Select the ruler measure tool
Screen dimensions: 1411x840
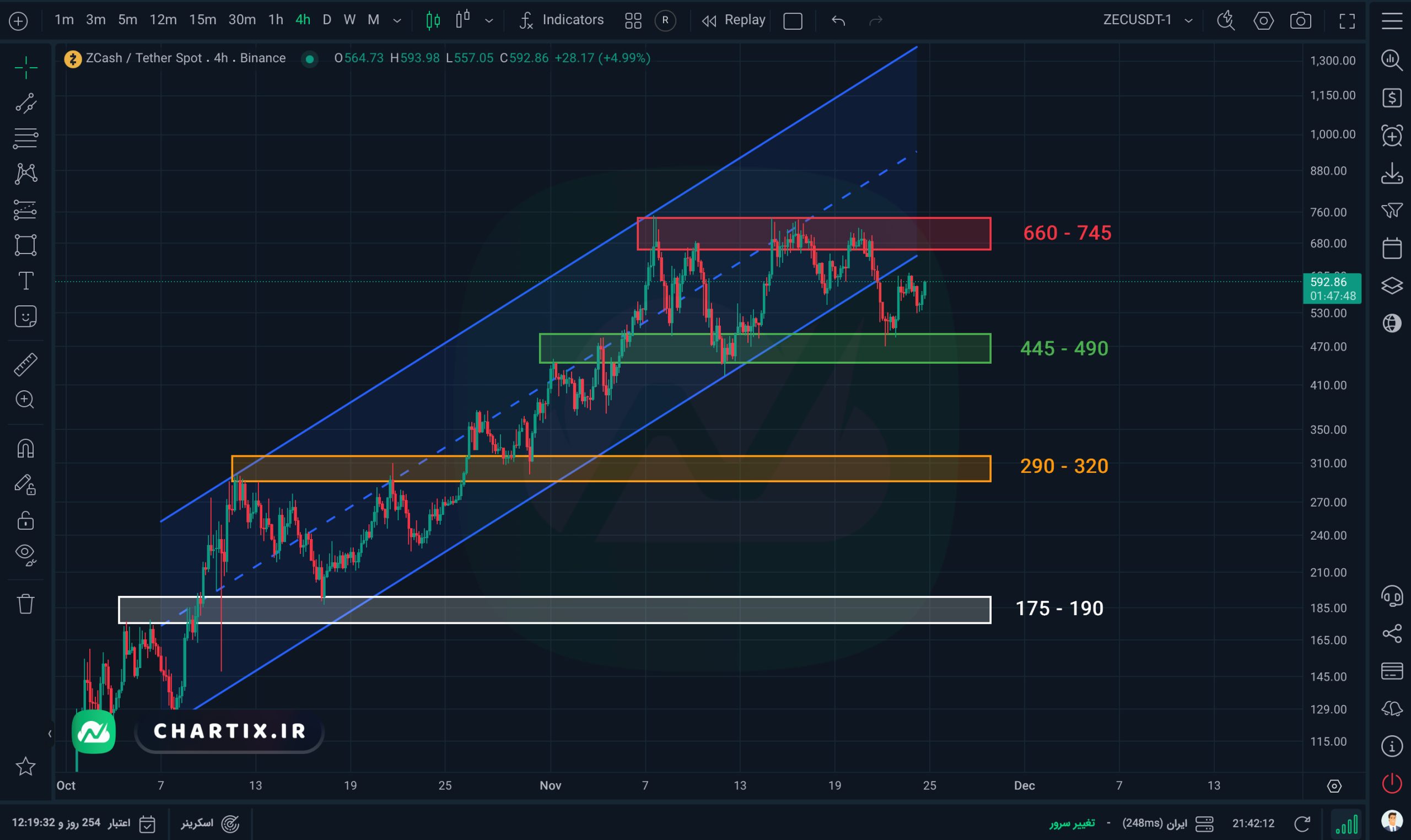25,364
